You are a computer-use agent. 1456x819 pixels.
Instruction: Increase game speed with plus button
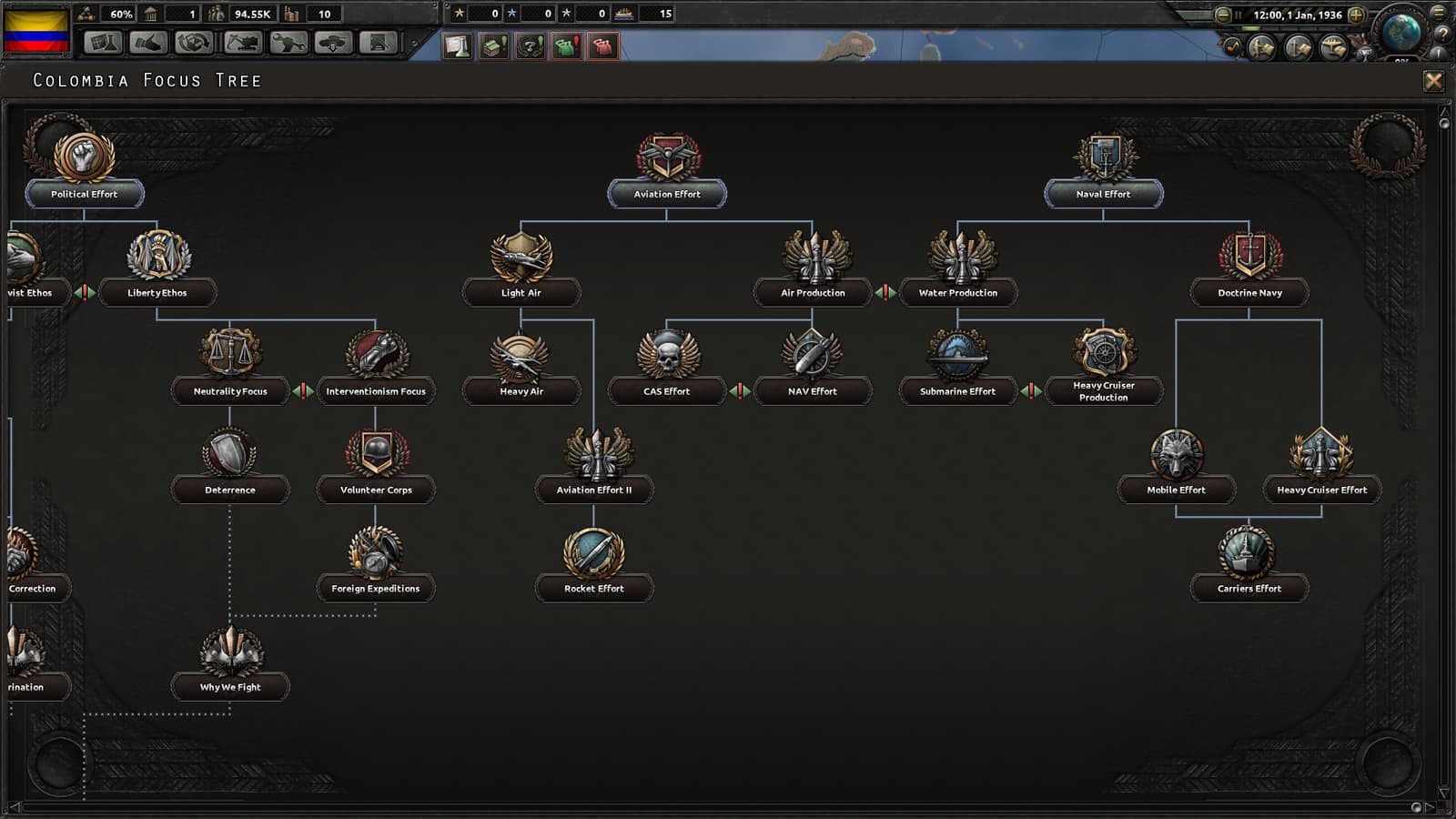click(x=1356, y=15)
